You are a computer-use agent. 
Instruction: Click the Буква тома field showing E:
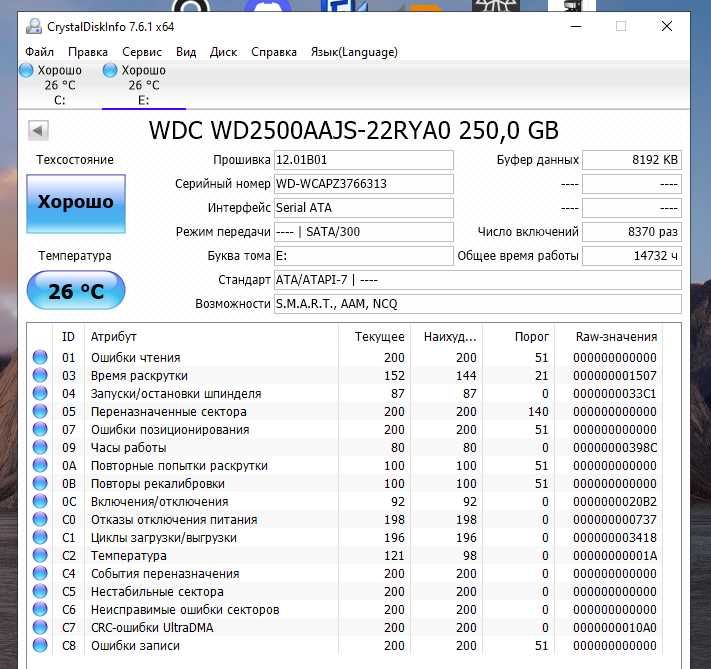coord(364,256)
